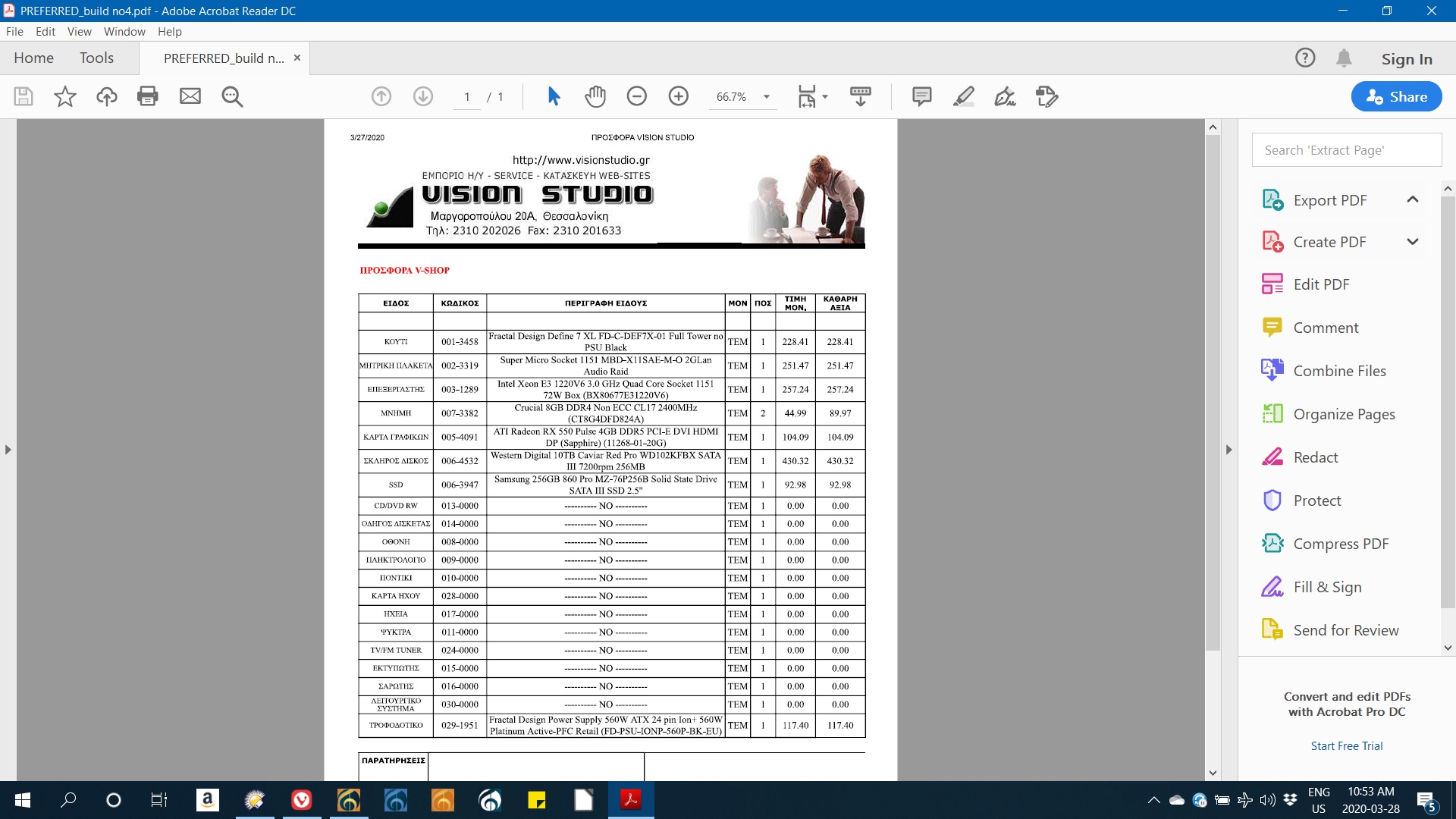
Task: Open the Find text magnifier tool
Action: [x=232, y=96]
